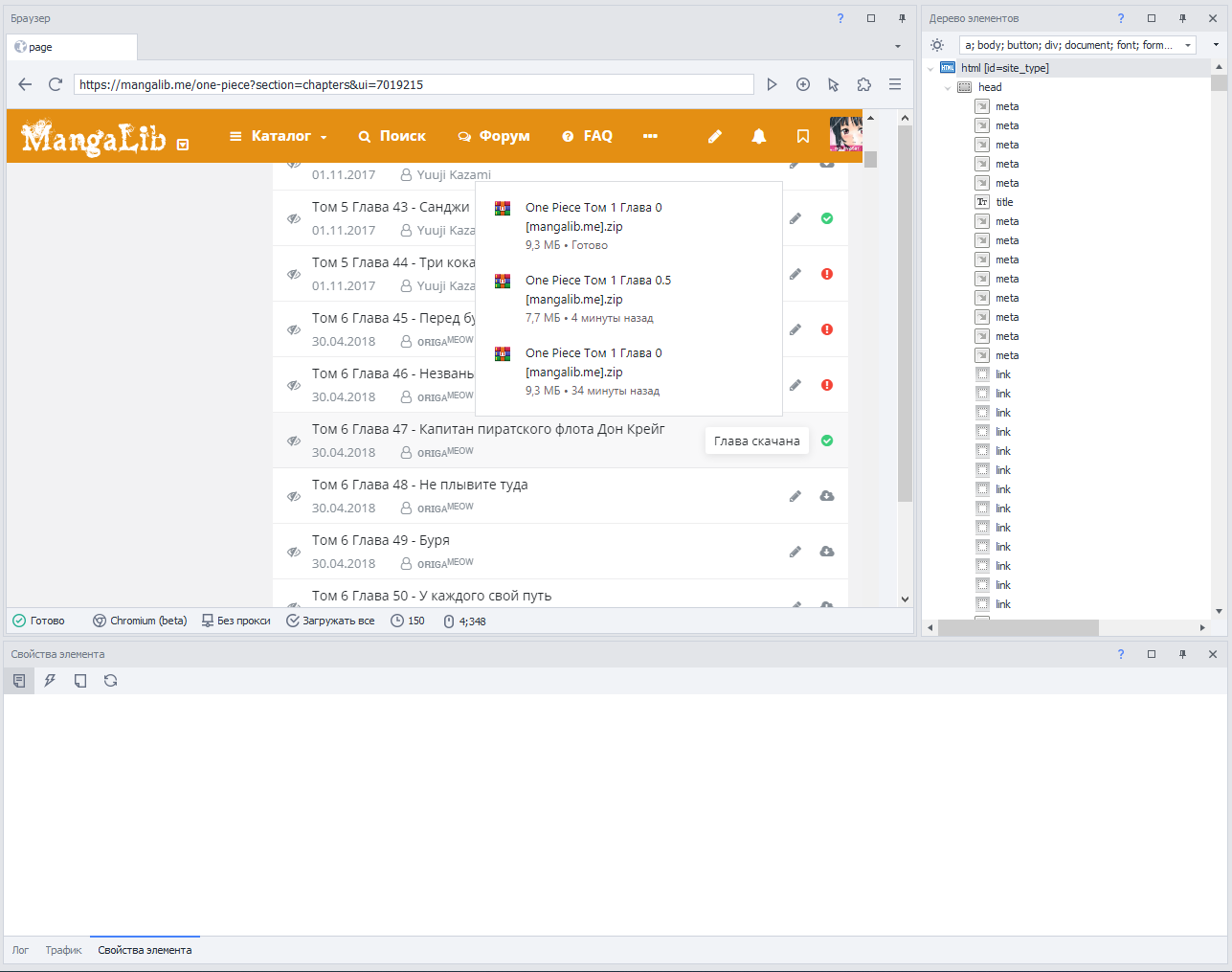Open dropdown icon beside the MangaLib logo
This screenshot has width=1232, height=972.
click(x=183, y=145)
